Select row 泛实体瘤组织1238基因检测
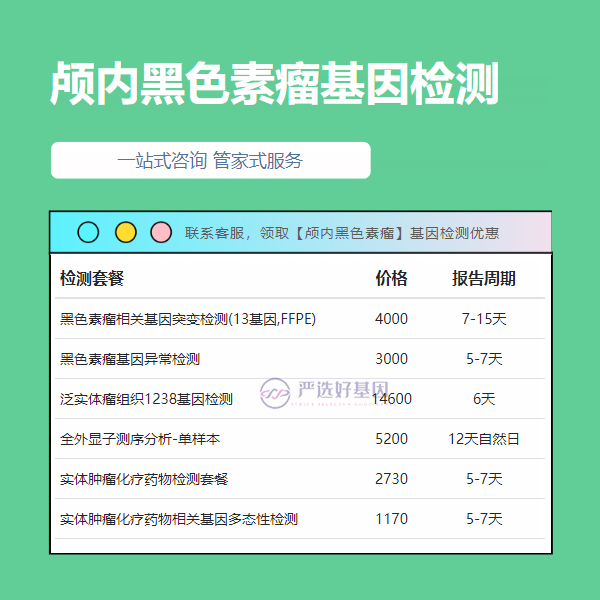600x600 pixels. 300,399
